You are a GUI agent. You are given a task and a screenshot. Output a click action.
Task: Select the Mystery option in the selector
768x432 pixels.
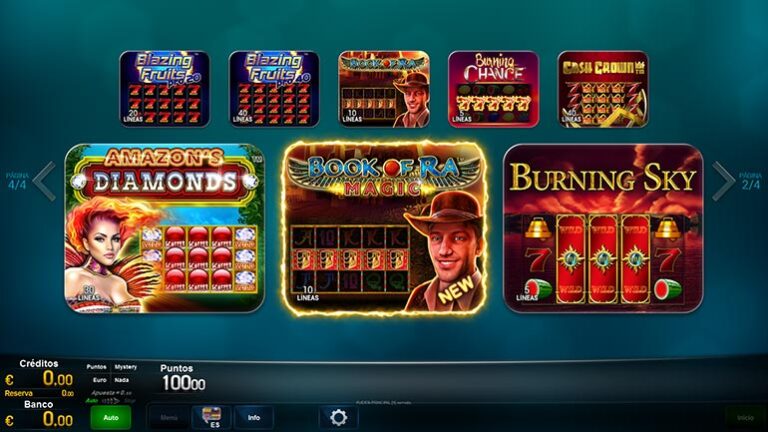[x=126, y=367]
